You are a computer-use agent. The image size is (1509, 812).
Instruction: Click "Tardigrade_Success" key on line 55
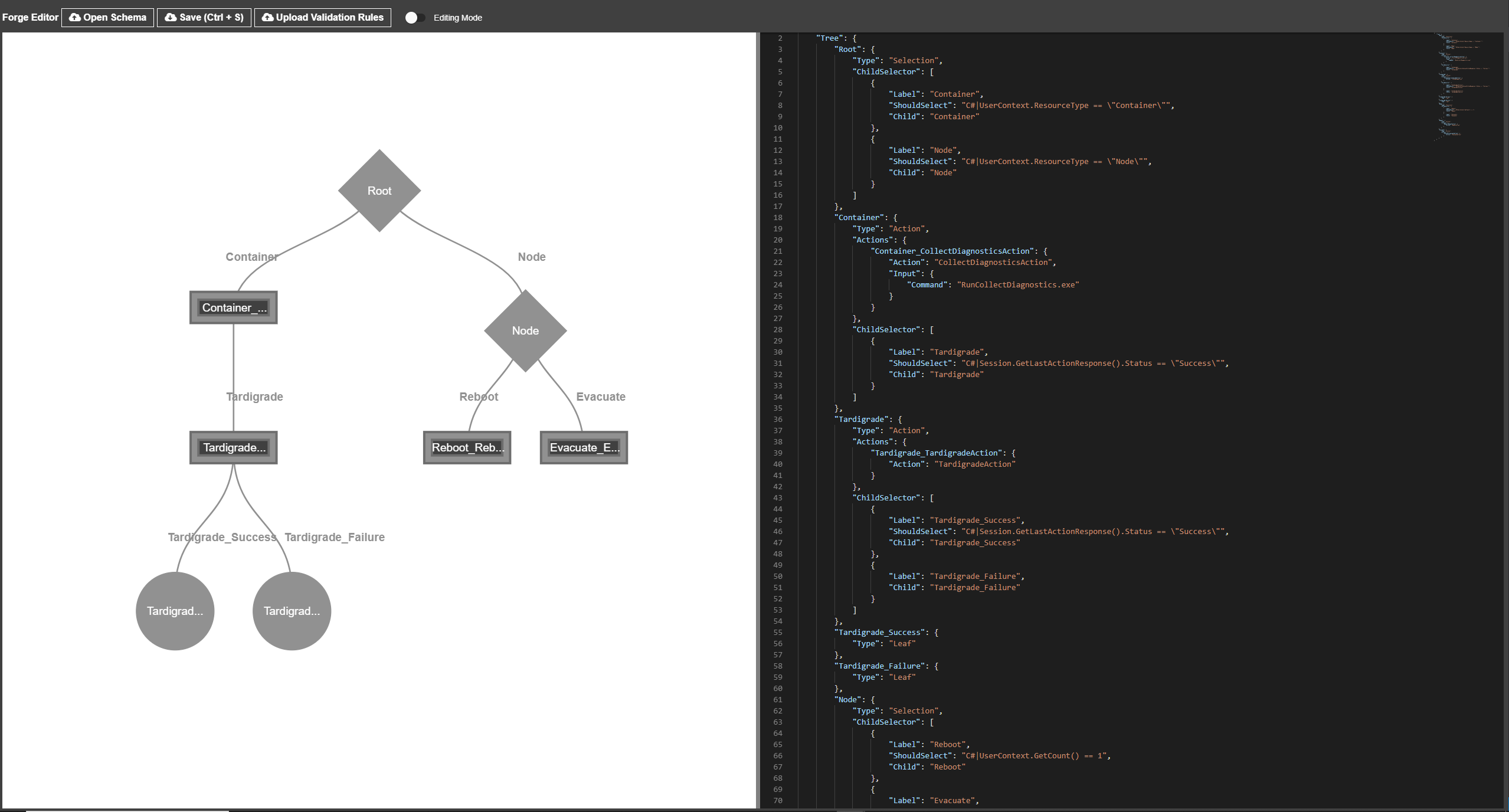pos(879,632)
